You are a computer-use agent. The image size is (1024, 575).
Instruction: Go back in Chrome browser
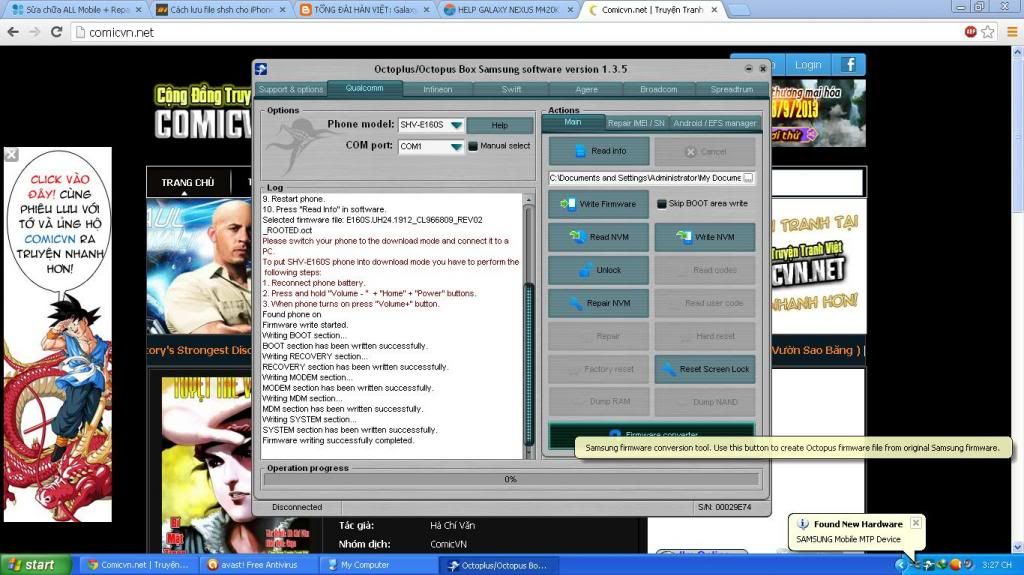tap(13, 32)
